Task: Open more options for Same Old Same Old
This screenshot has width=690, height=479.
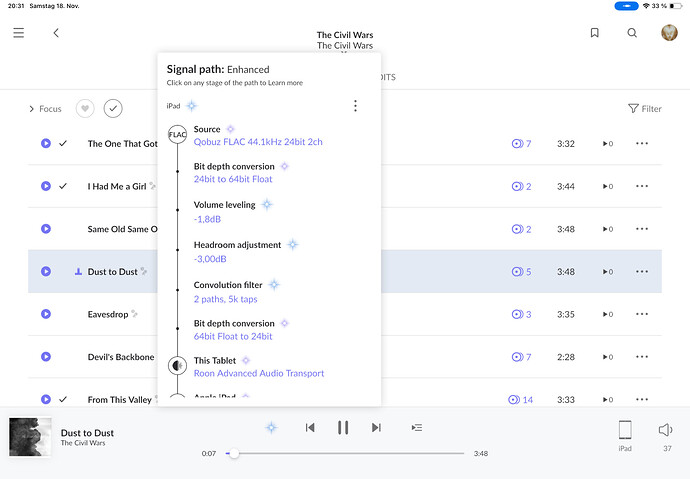Action: [x=642, y=229]
